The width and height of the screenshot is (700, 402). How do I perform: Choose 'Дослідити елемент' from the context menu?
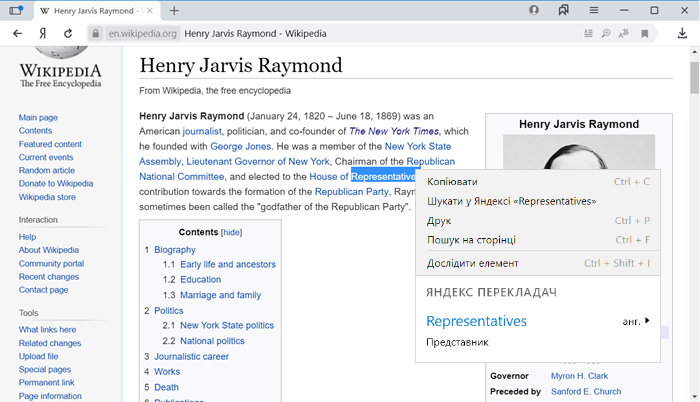pyautogui.click(x=538, y=264)
